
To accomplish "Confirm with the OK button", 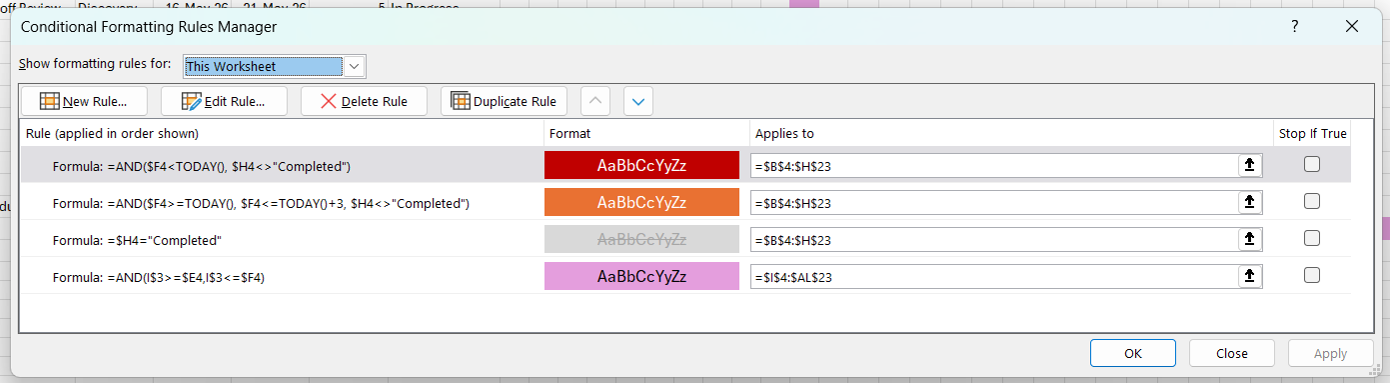I will [x=1133, y=353].
